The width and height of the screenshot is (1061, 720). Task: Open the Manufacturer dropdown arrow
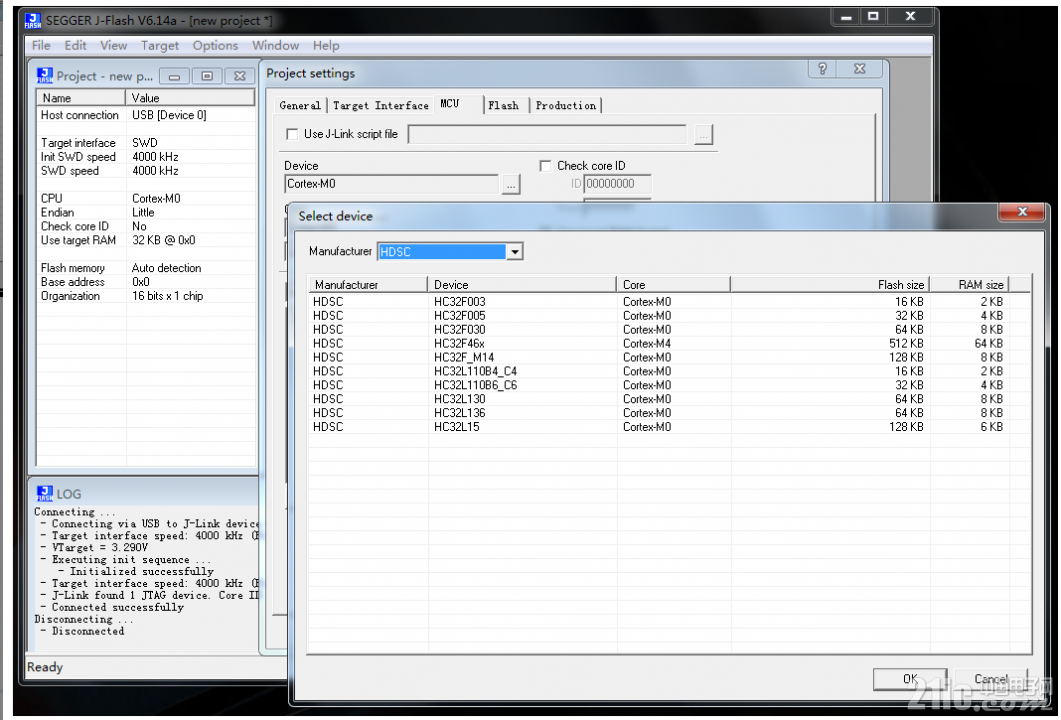pos(515,252)
